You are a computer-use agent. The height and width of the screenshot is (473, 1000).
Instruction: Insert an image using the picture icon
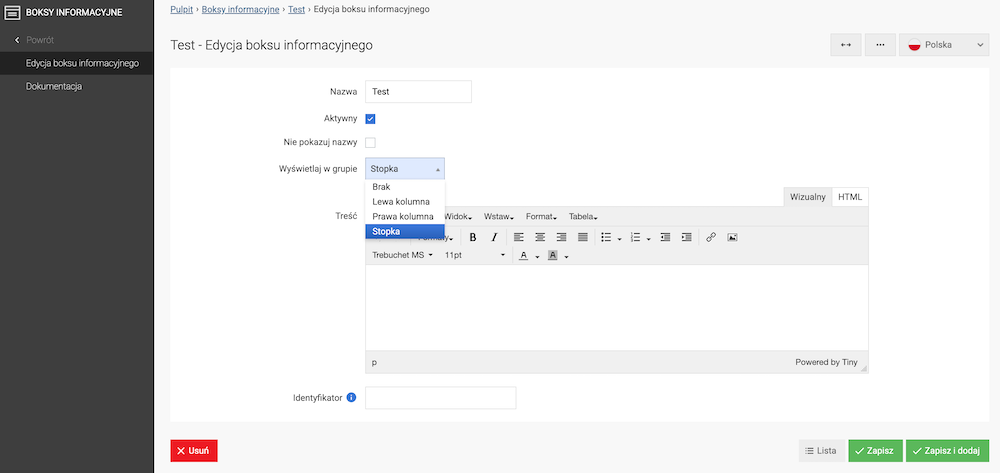pyautogui.click(x=732, y=237)
